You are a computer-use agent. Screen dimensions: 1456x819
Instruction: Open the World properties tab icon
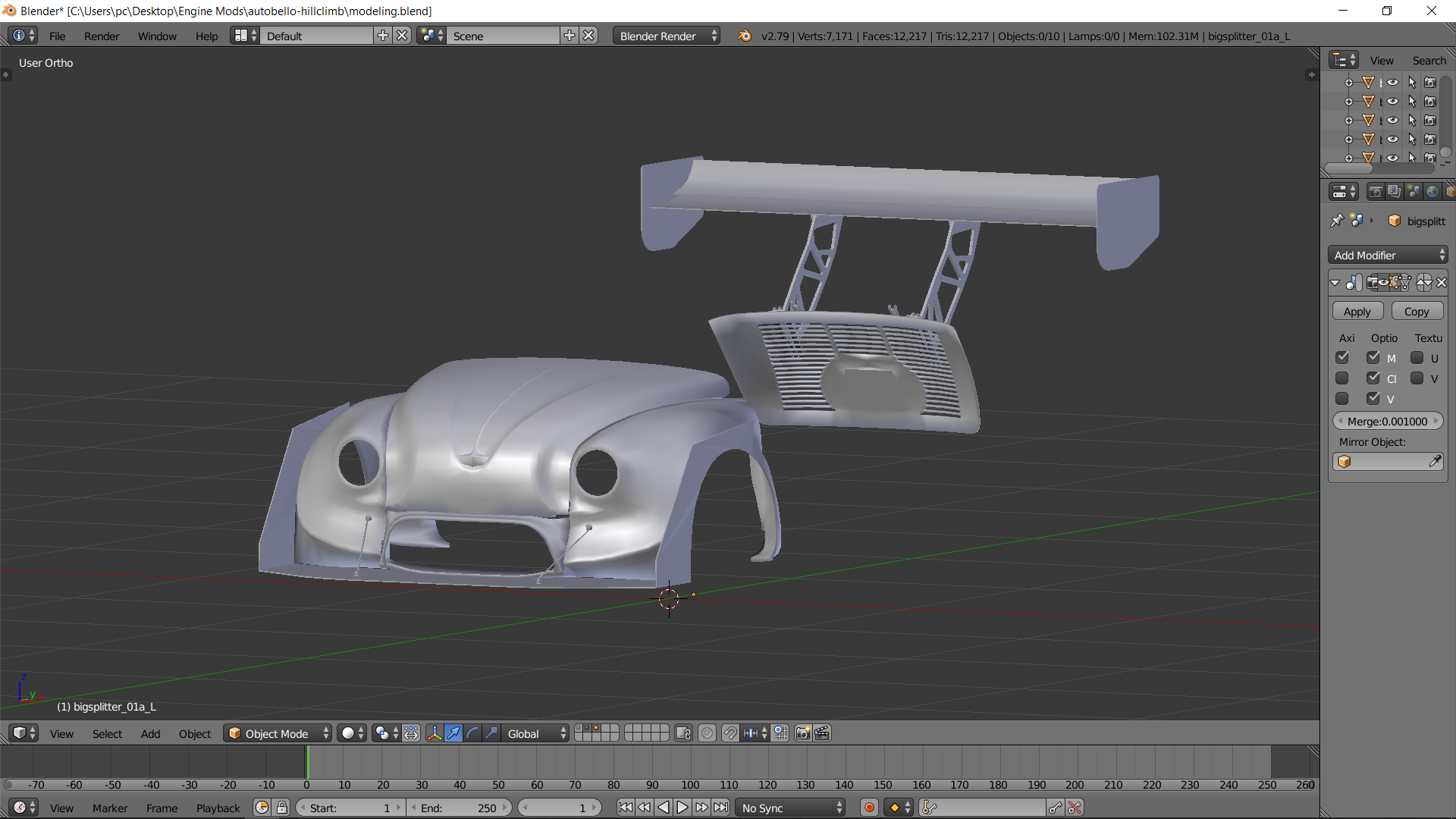(1432, 192)
